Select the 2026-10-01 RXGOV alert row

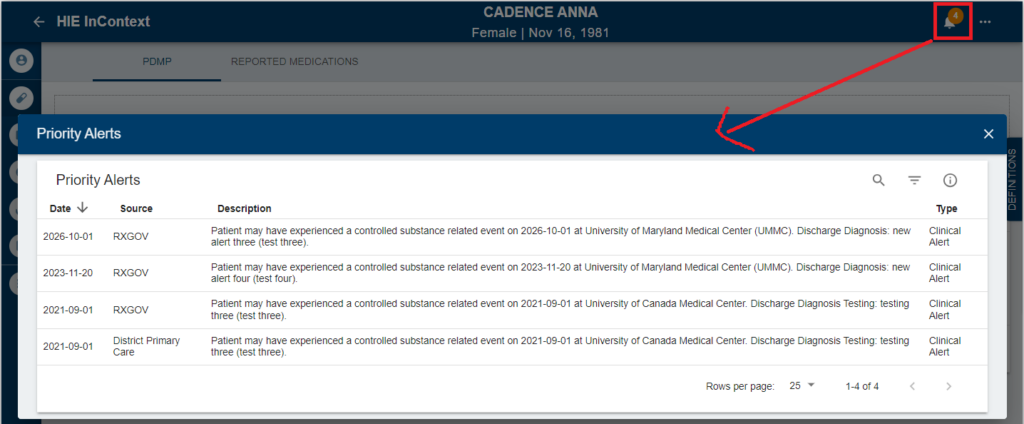click(512, 236)
